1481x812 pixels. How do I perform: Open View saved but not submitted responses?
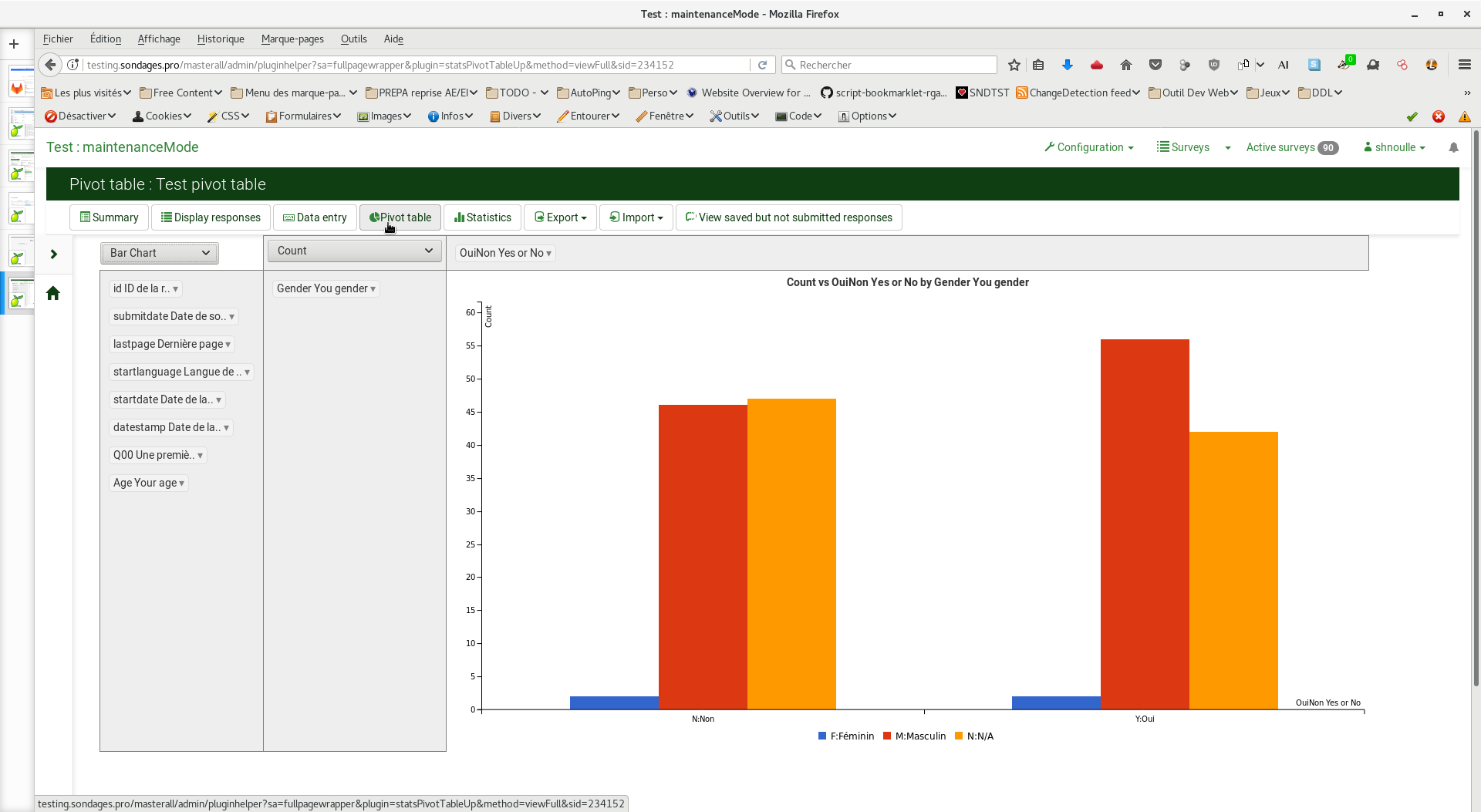coord(788,217)
